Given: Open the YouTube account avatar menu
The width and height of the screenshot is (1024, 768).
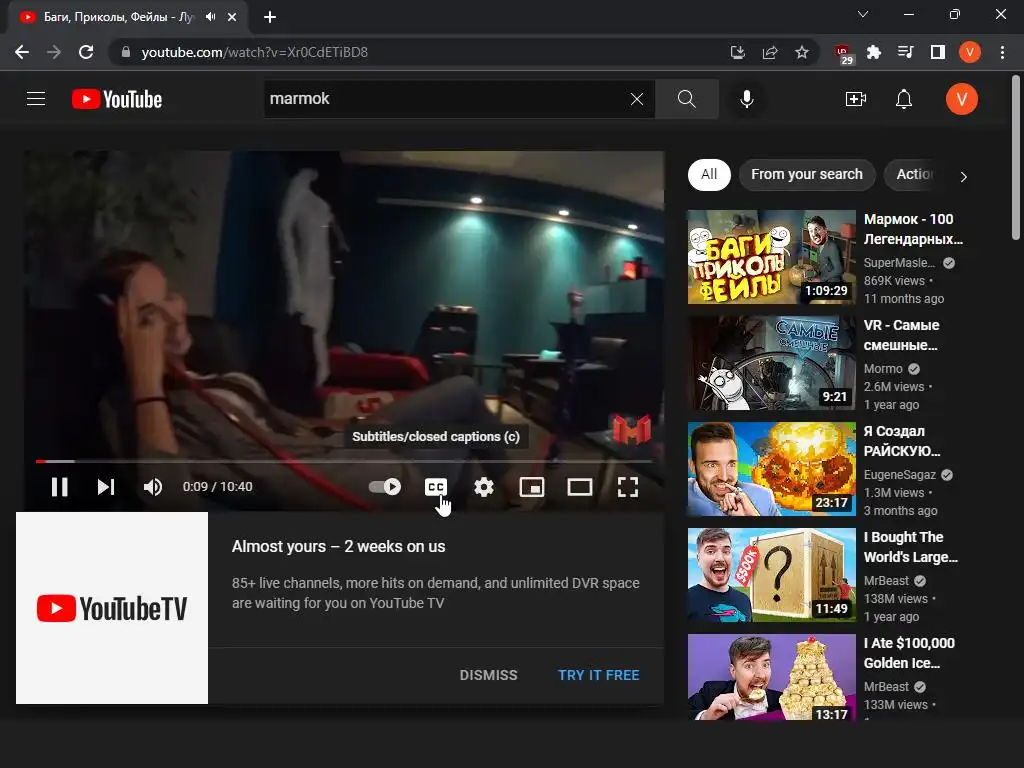Looking at the screenshot, I should [962, 99].
